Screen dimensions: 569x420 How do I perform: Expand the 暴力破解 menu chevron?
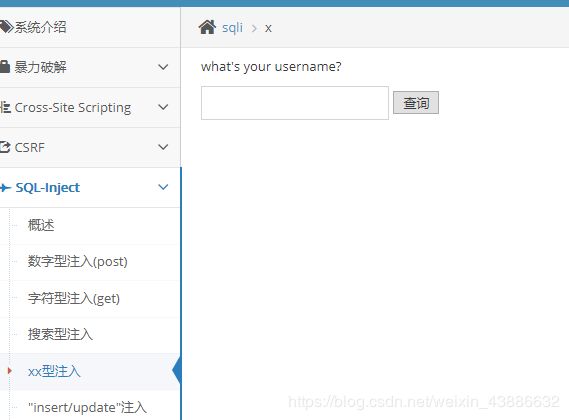(x=163, y=67)
